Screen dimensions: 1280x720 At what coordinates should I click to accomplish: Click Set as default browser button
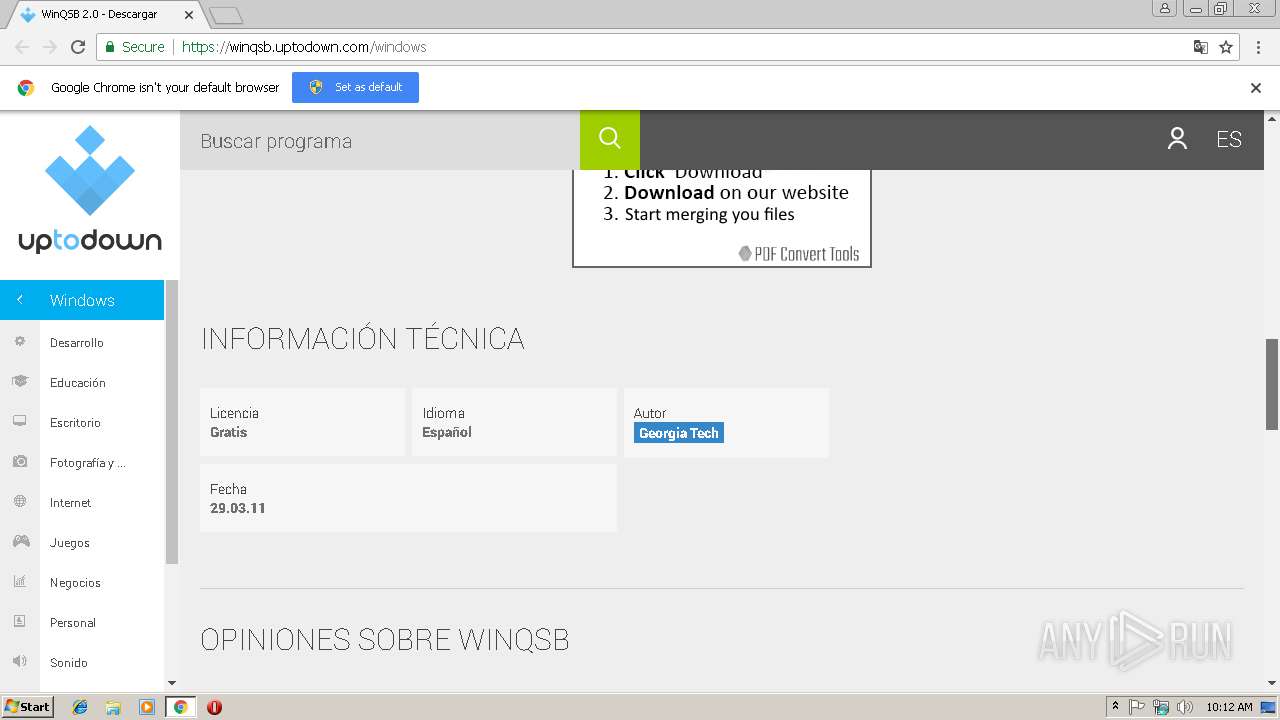(355, 87)
